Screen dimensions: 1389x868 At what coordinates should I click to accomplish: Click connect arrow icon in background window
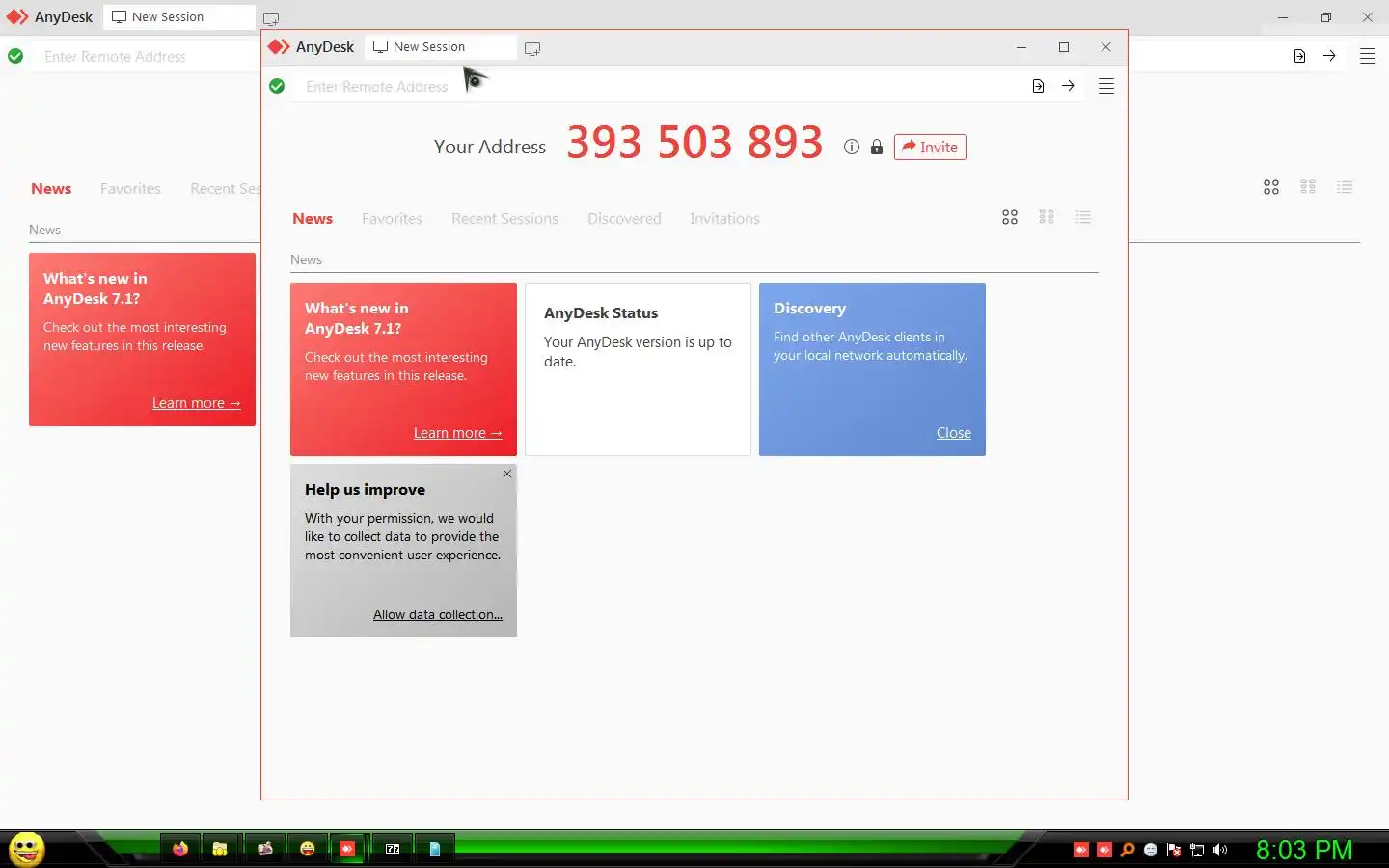(x=1329, y=56)
